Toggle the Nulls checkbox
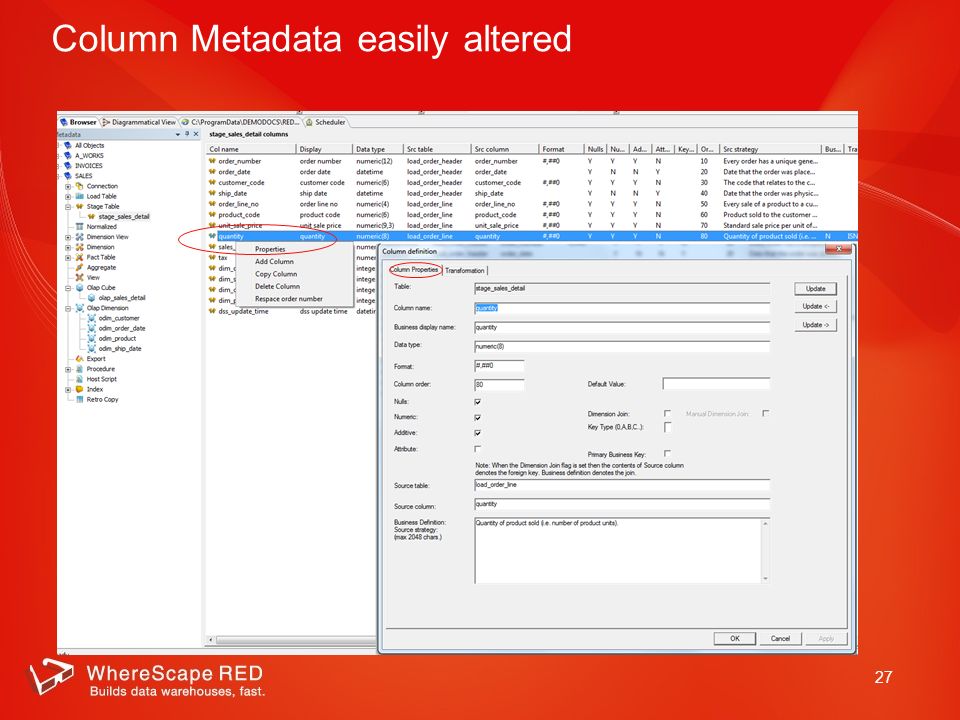This screenshot has height=720, width=960. [478, 402]
